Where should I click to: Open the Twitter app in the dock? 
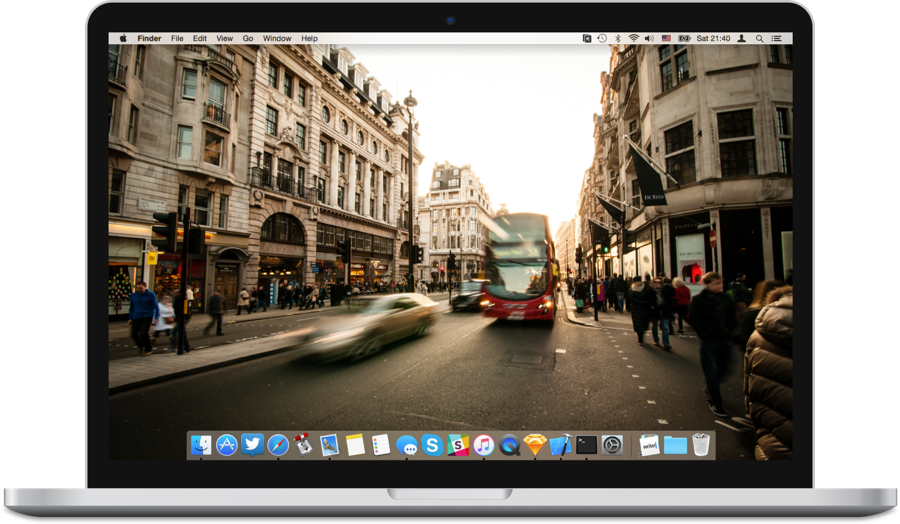pos(253,445)
